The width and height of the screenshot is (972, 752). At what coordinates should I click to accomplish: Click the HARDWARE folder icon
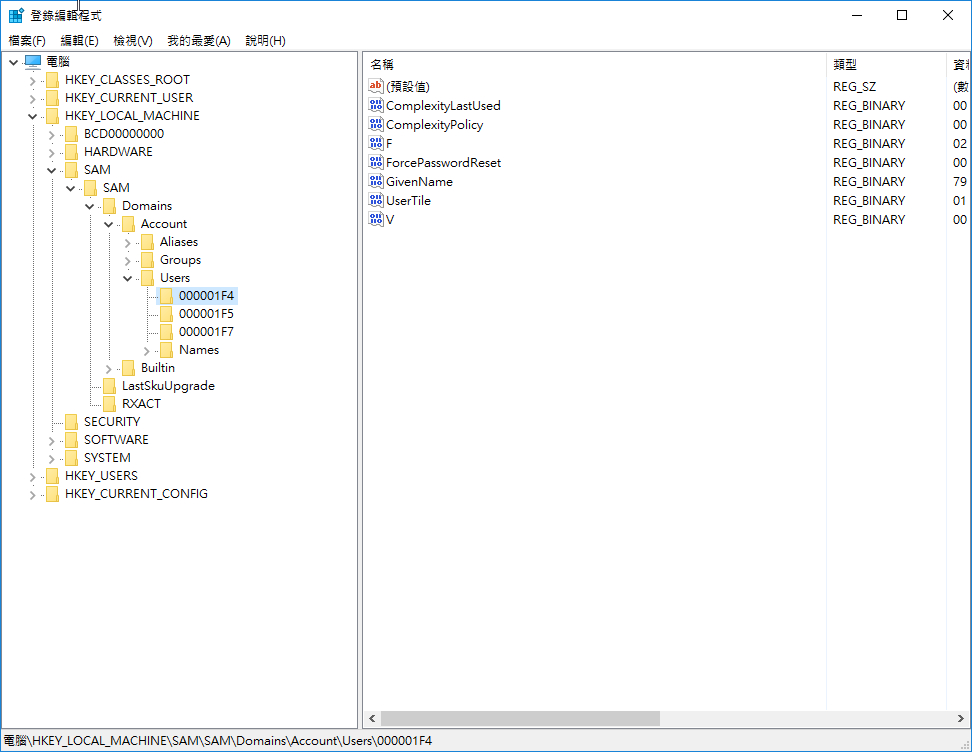72,151
